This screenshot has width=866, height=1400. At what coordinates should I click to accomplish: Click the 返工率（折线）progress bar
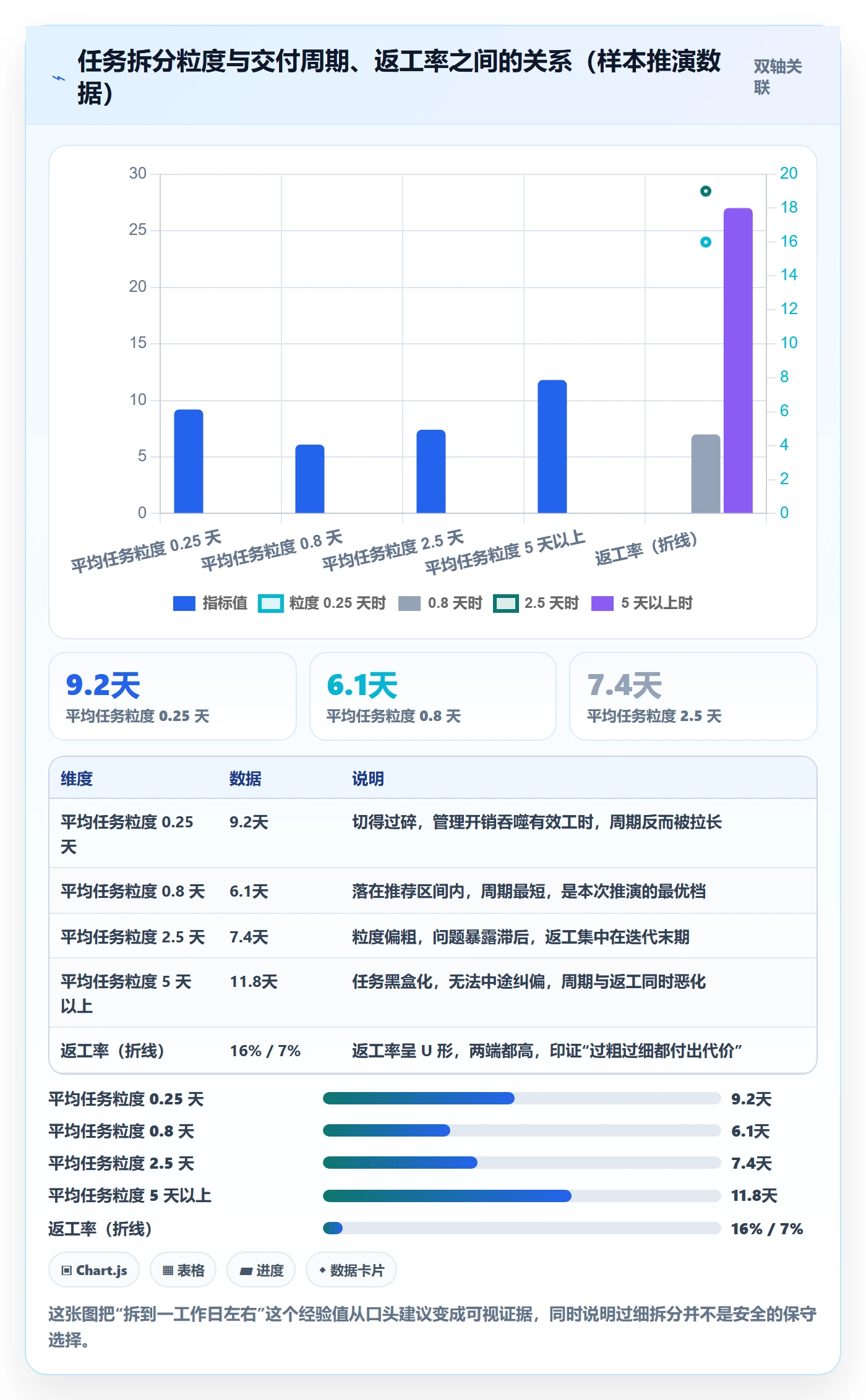pos(522,1228)
